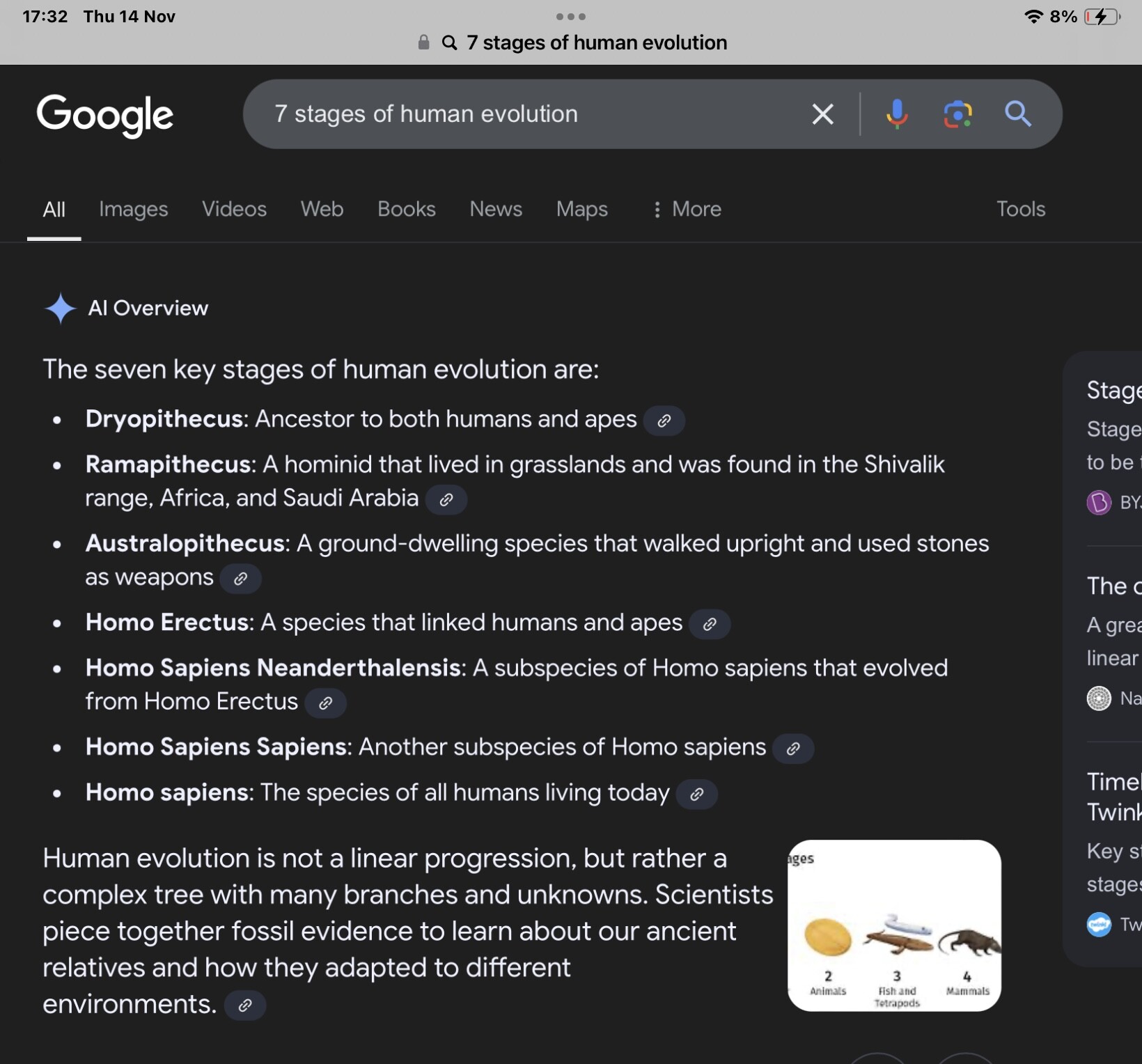Click the bold 'Ramapithecus' term
Image resolution: width=1142 pixels, height=1064 pixels.
click(x=168, y=464)
